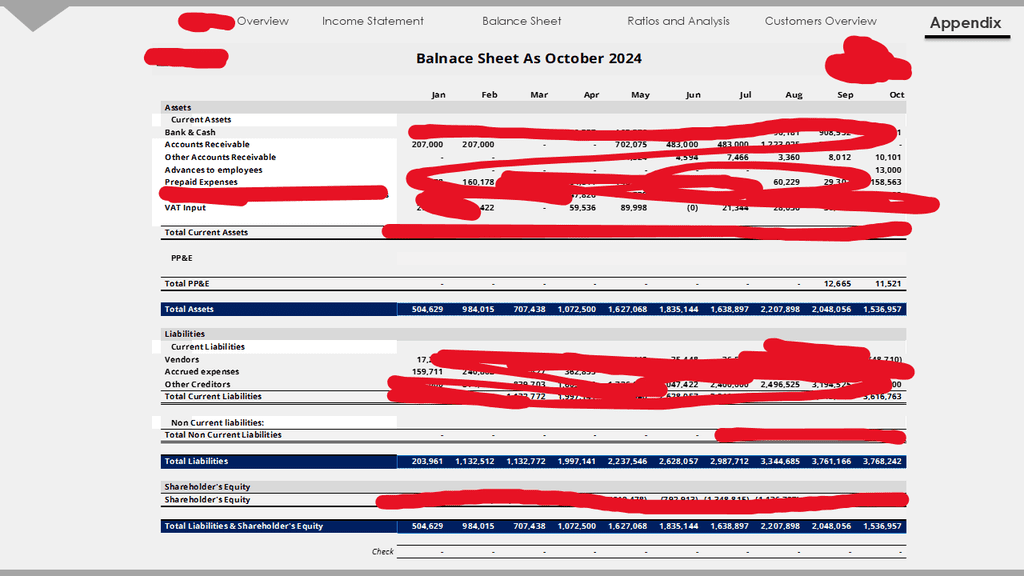1024x576 pixels.
Task: Select Accrued expenses Jan value 159,711
Action: tap(427, 372)
